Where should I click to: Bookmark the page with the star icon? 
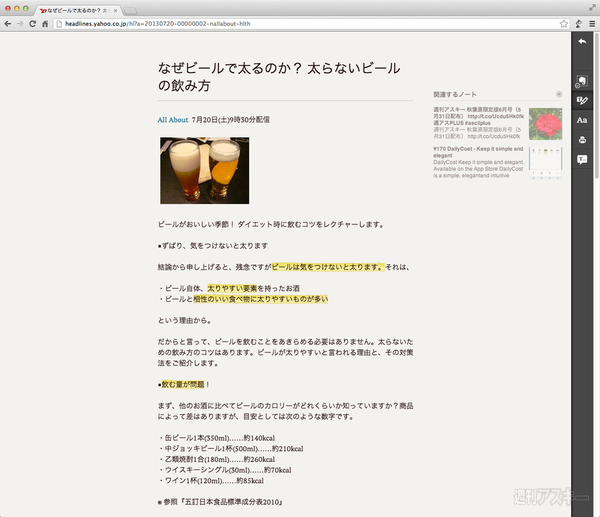[564, 24]
